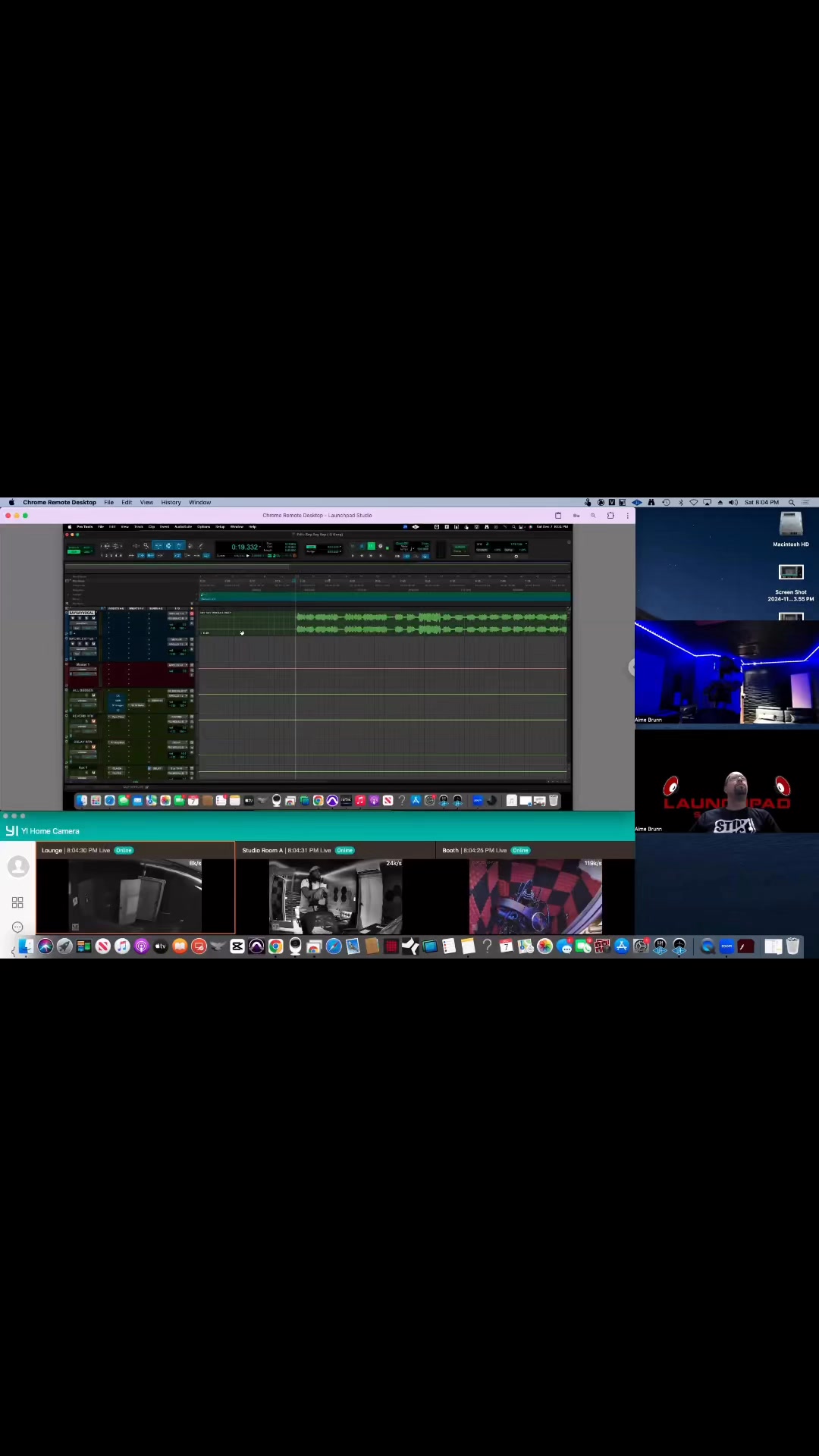Open Spotlight search in the menu bar

pyautogui.click(x=792, y=503)
